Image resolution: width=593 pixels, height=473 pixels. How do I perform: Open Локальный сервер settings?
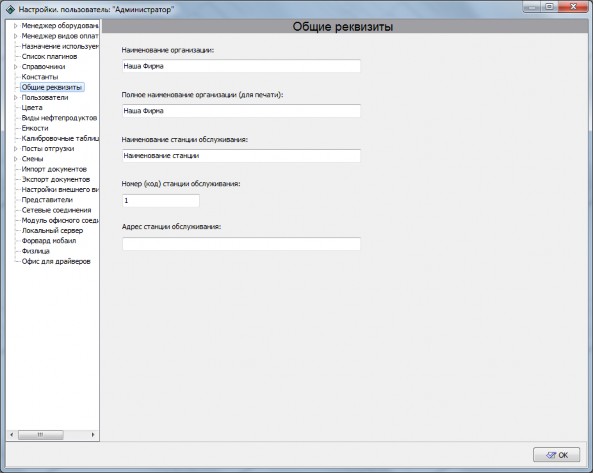tap(52, 230)
